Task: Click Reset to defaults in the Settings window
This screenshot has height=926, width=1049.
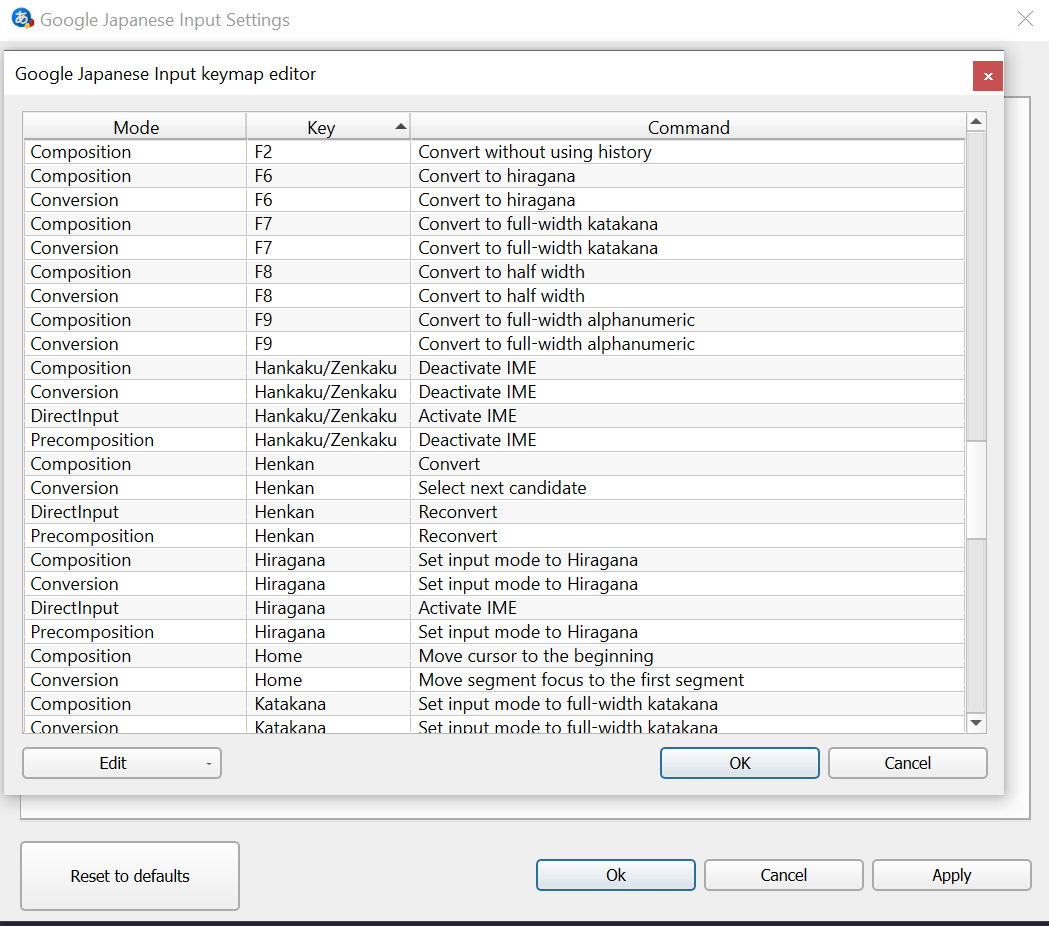Action: pyautogui.click(x=130, y=876)
